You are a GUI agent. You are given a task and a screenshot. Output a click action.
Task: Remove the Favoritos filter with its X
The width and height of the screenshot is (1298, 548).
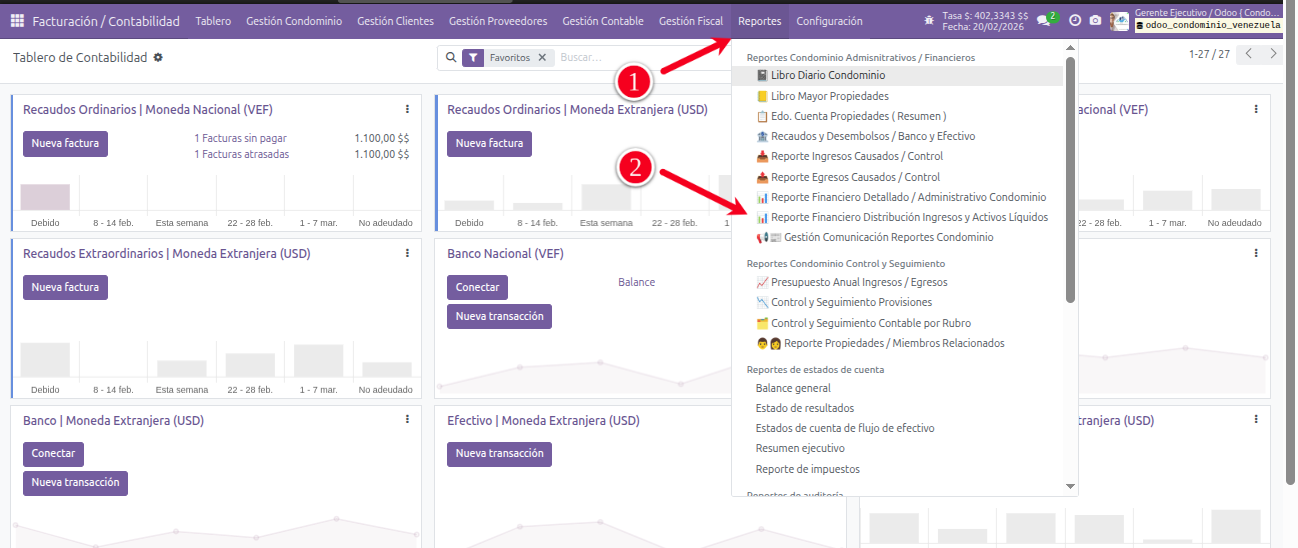click(x=542, y=58)
